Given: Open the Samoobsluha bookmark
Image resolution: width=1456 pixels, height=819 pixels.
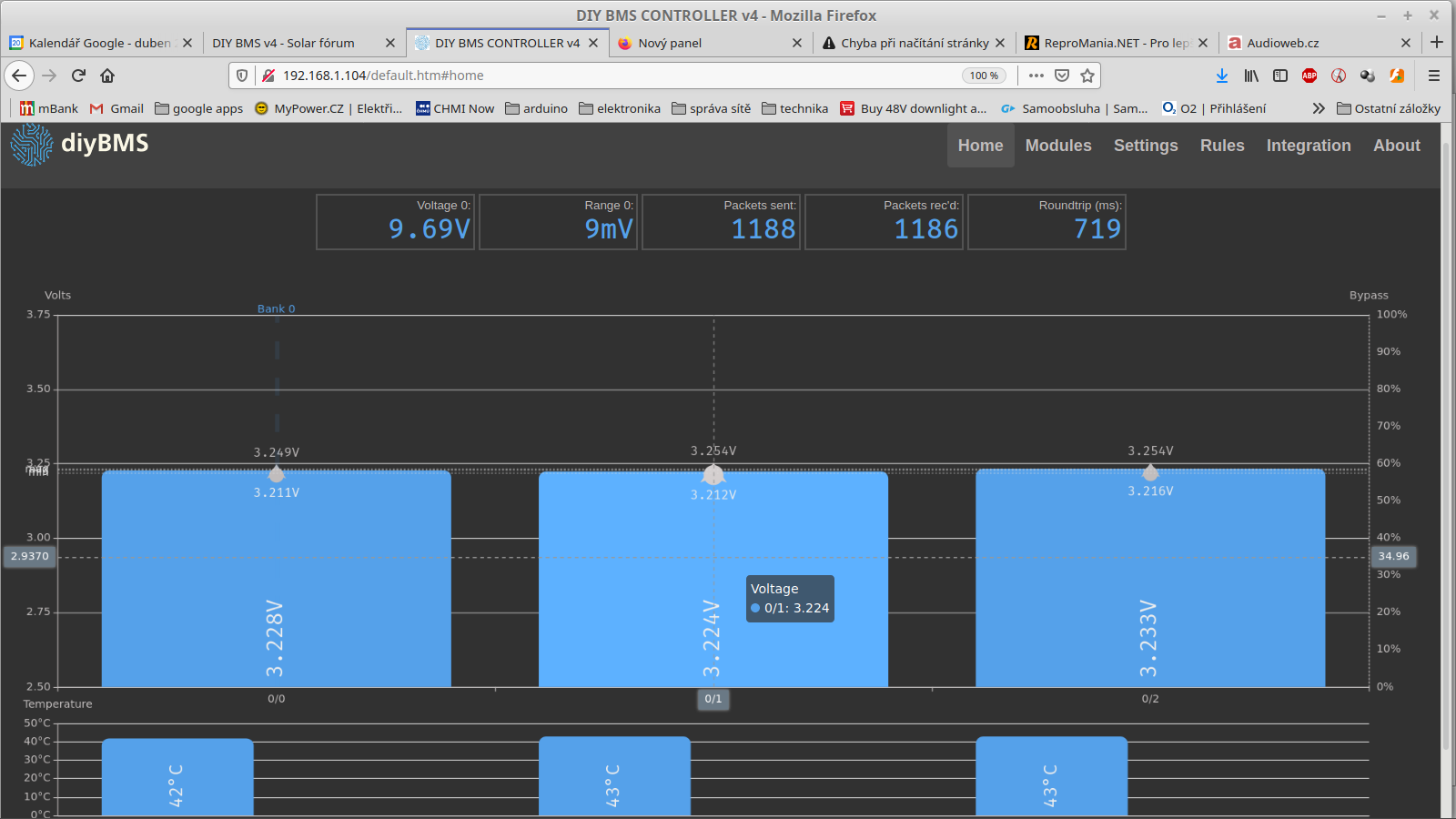Looking at the screenshot, I should [1075, 108].
